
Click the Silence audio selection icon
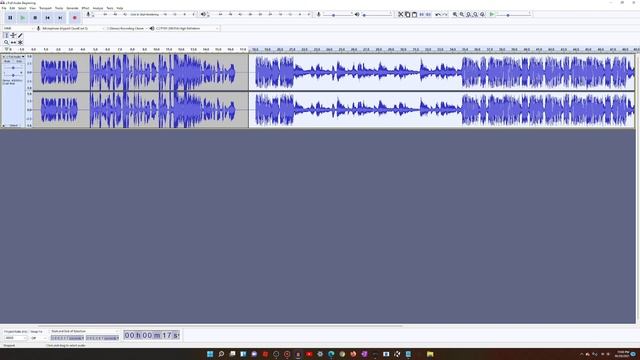[x=428, y=14]
